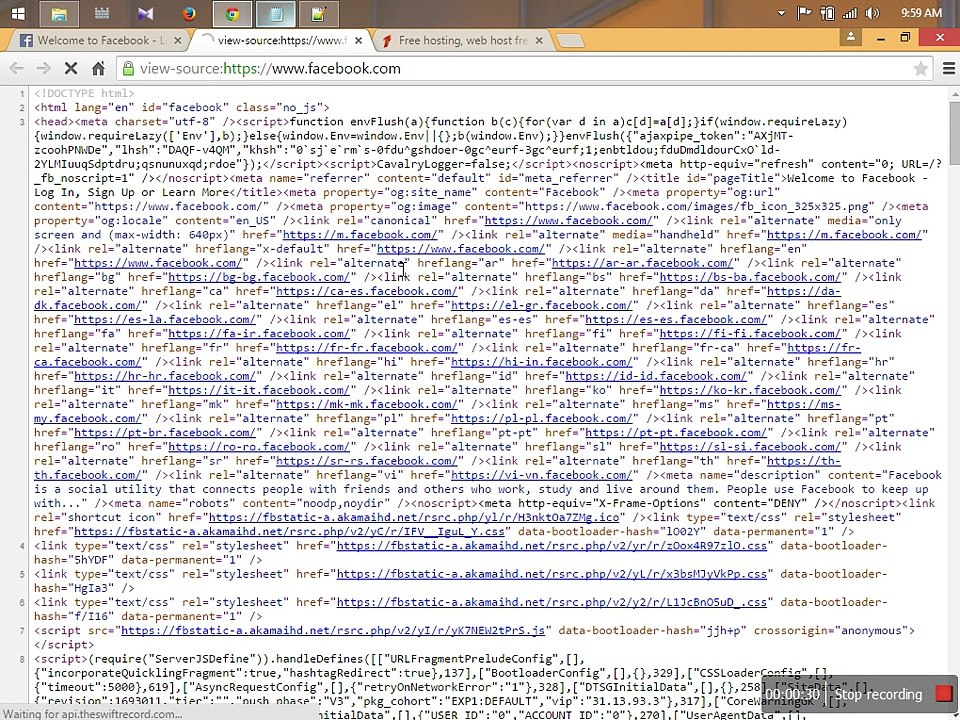960x720 pixels.
Task: Open the mk-mk.facebook.com link
Action: (366, 403)
